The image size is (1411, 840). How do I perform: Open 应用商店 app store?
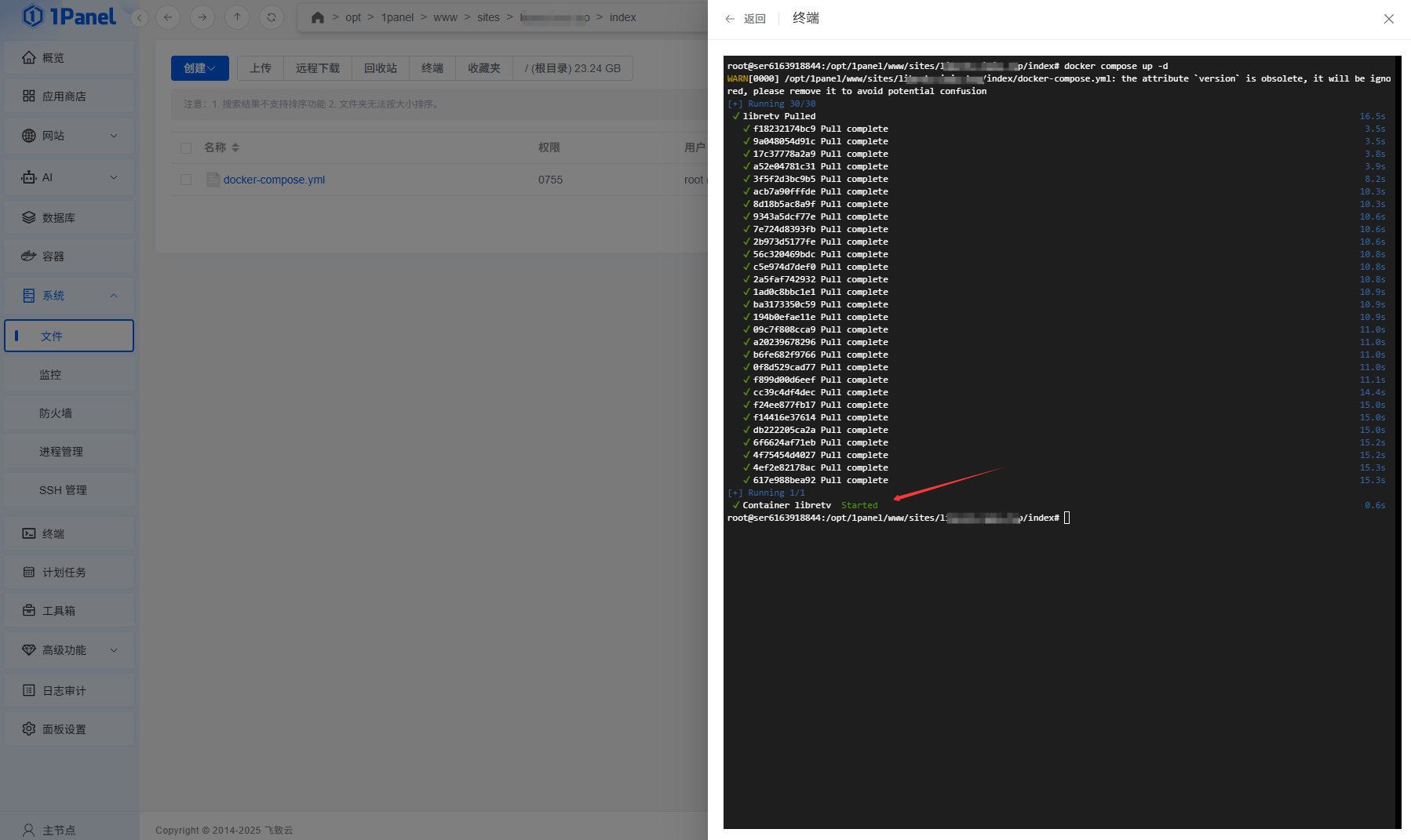[69, 96]
